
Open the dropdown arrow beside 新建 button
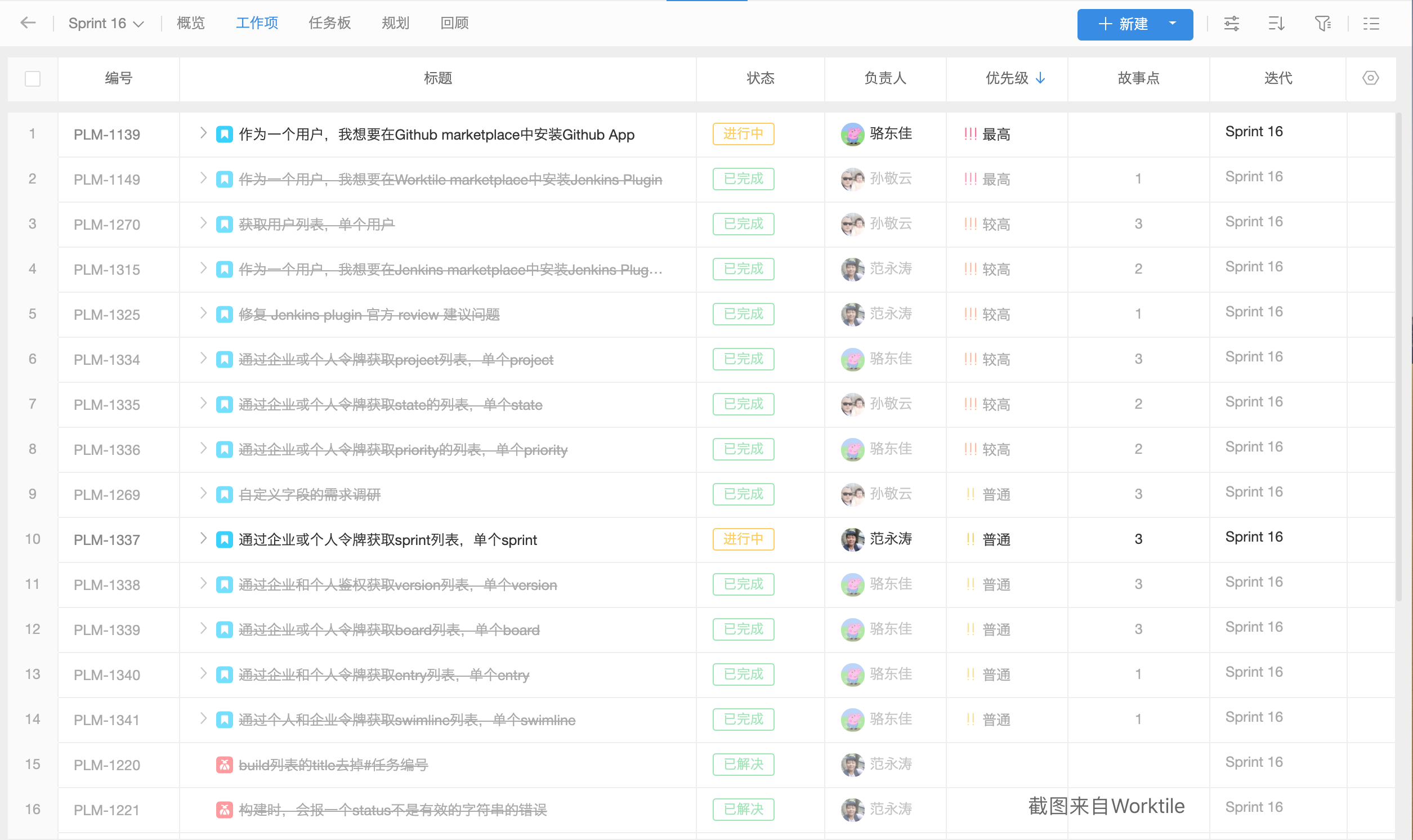(x=1173, y=24)
